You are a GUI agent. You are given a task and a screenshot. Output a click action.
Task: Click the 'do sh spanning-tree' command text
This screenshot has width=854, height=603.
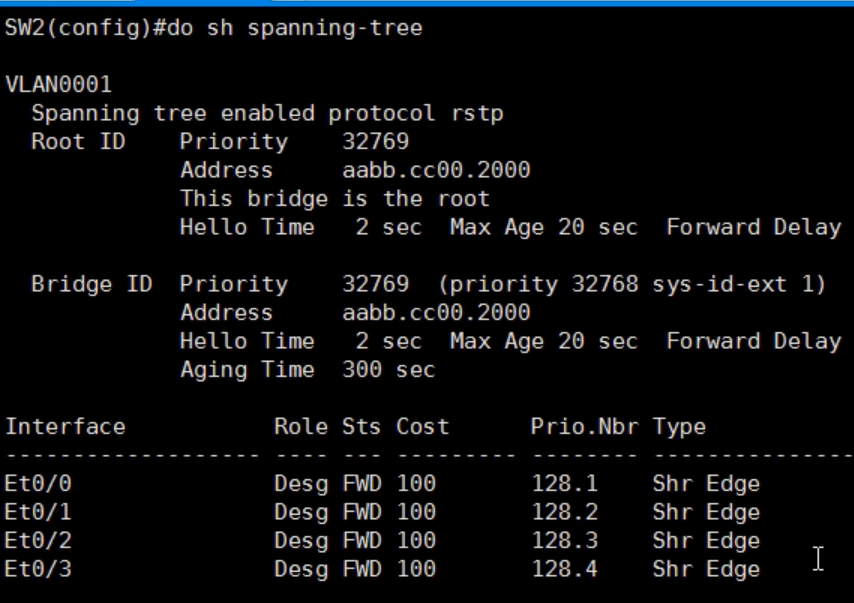click(295, 28)
